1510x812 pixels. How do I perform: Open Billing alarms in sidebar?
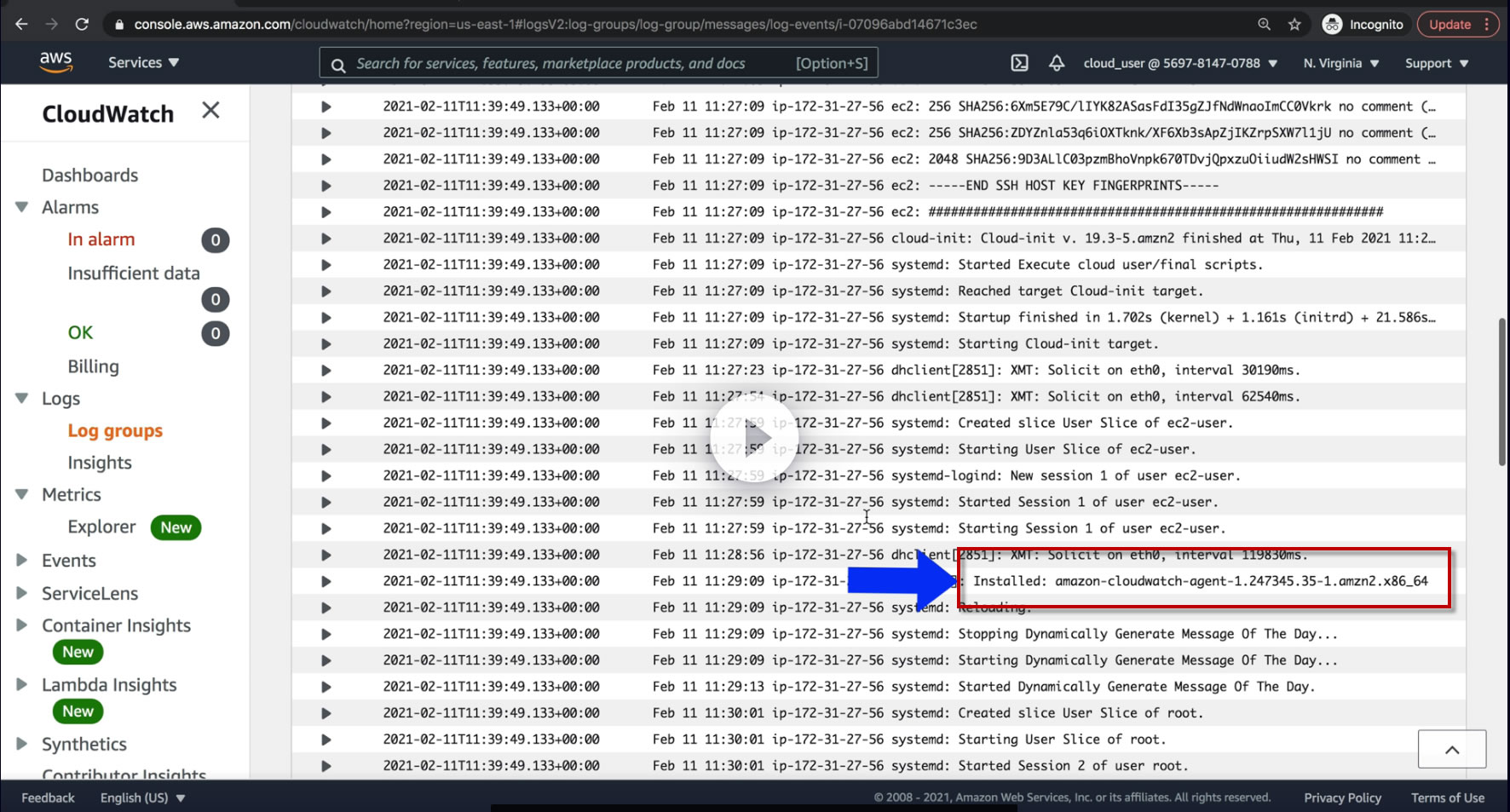coord(93,366)
